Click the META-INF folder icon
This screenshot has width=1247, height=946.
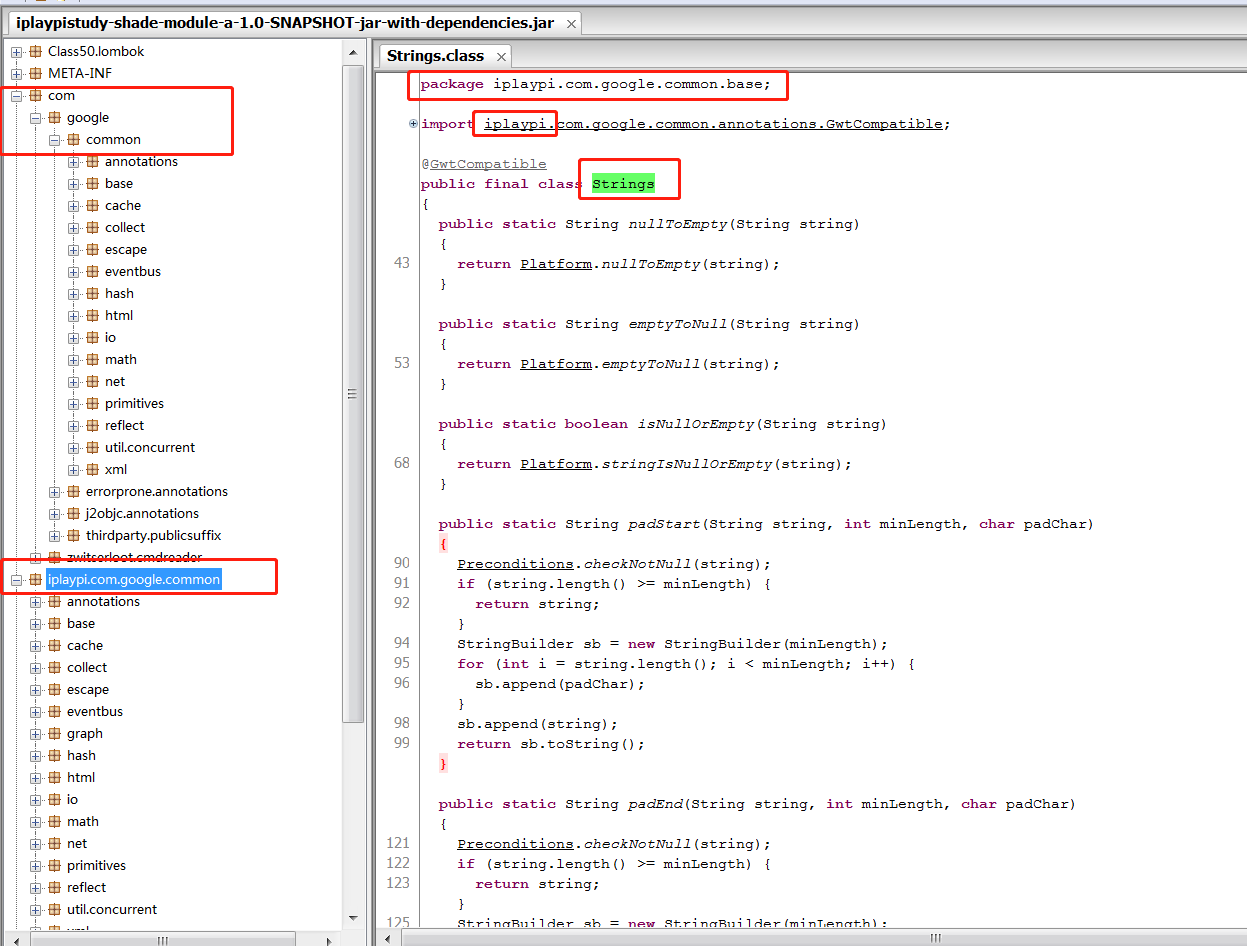[35, 73]
